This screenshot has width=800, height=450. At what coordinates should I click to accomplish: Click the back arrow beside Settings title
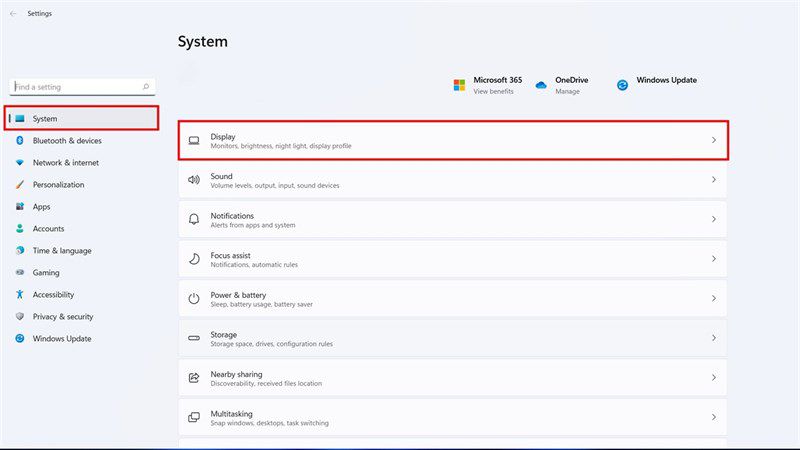coord(13,14)
